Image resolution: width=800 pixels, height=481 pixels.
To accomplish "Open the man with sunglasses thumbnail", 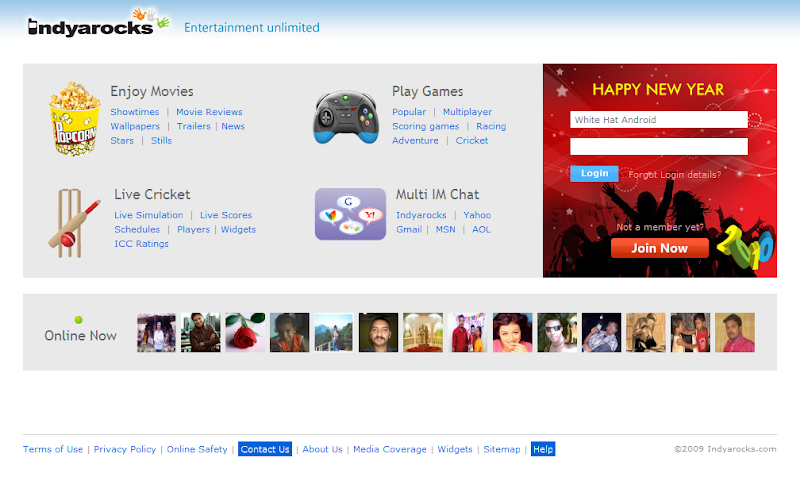I will (x=557, y=333).
